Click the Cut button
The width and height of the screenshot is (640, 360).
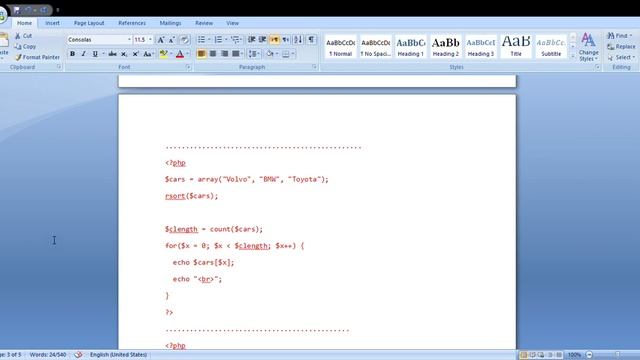point(23,36)
